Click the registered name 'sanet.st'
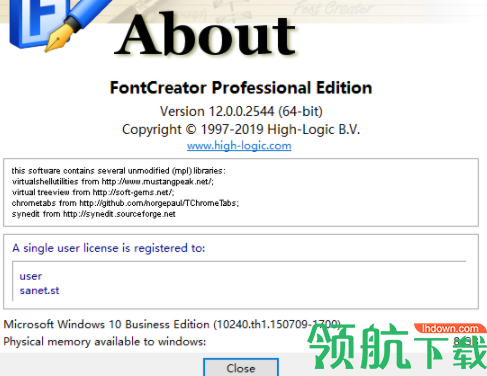This screenshot has height=376, width=487. 39,291
